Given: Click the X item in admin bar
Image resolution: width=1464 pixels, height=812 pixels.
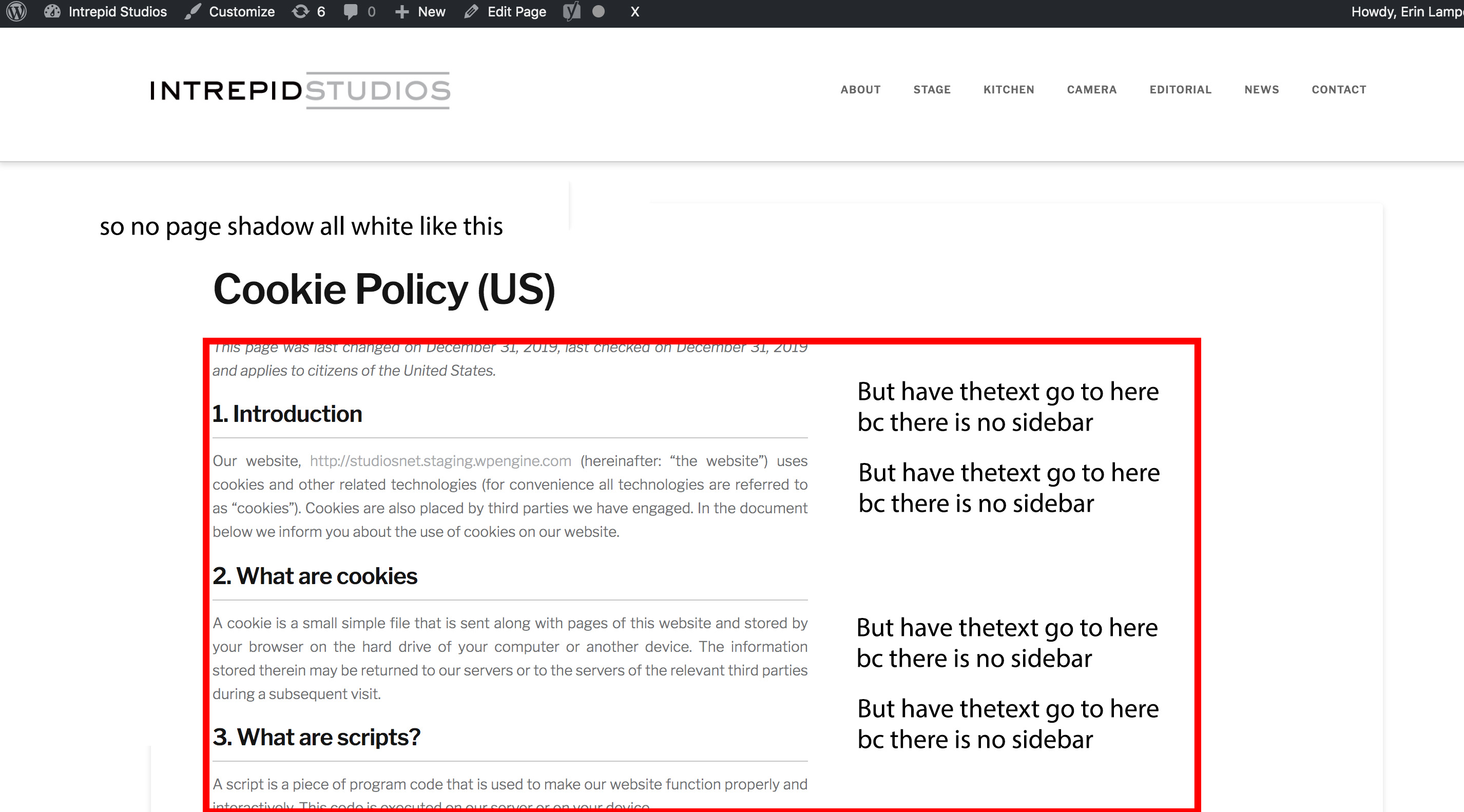Looking at the screenshot, I should coord(635,12).
